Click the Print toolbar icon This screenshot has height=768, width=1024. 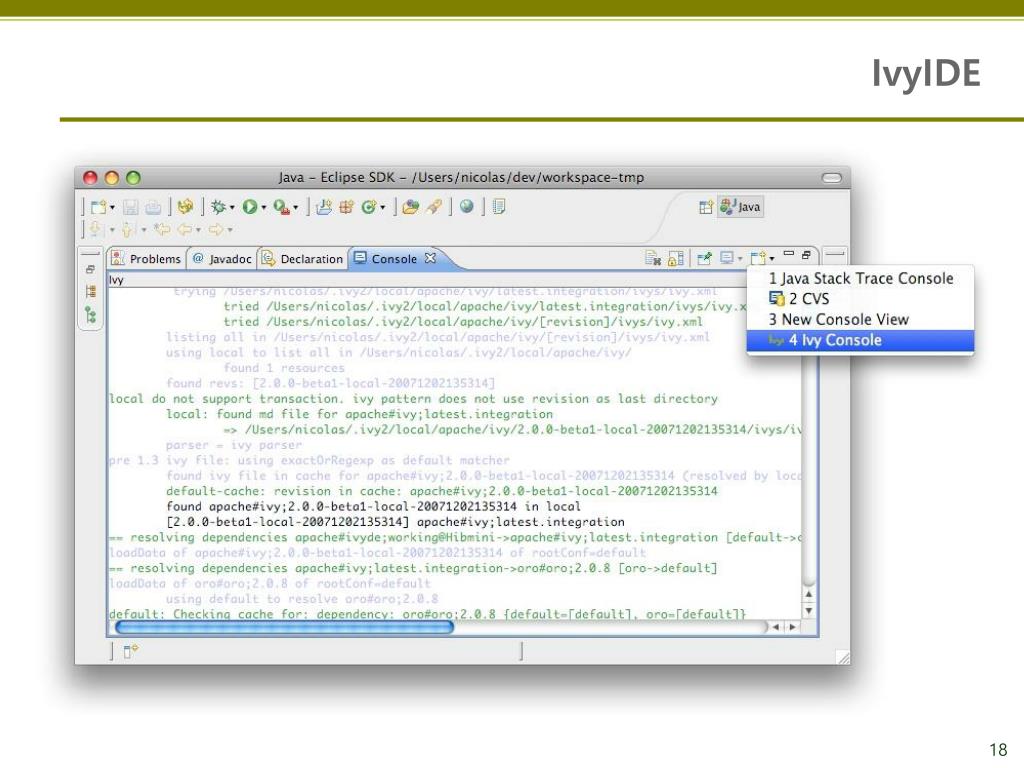coord(153,207)
